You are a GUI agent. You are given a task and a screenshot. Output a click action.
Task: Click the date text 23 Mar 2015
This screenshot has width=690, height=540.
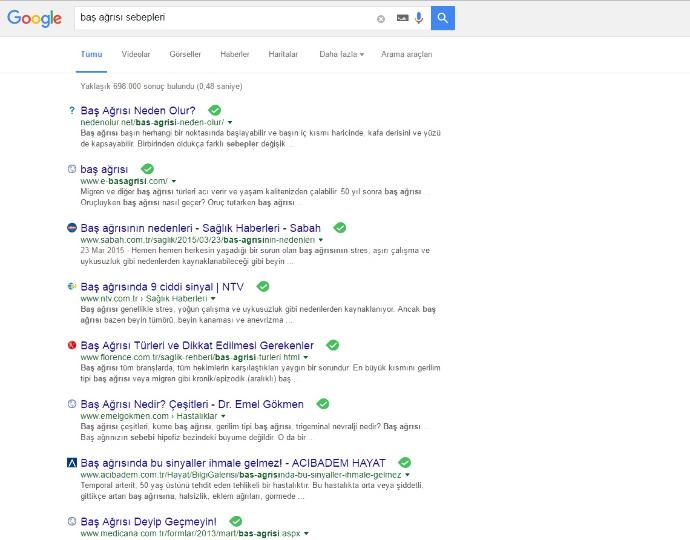coord(103,250)
